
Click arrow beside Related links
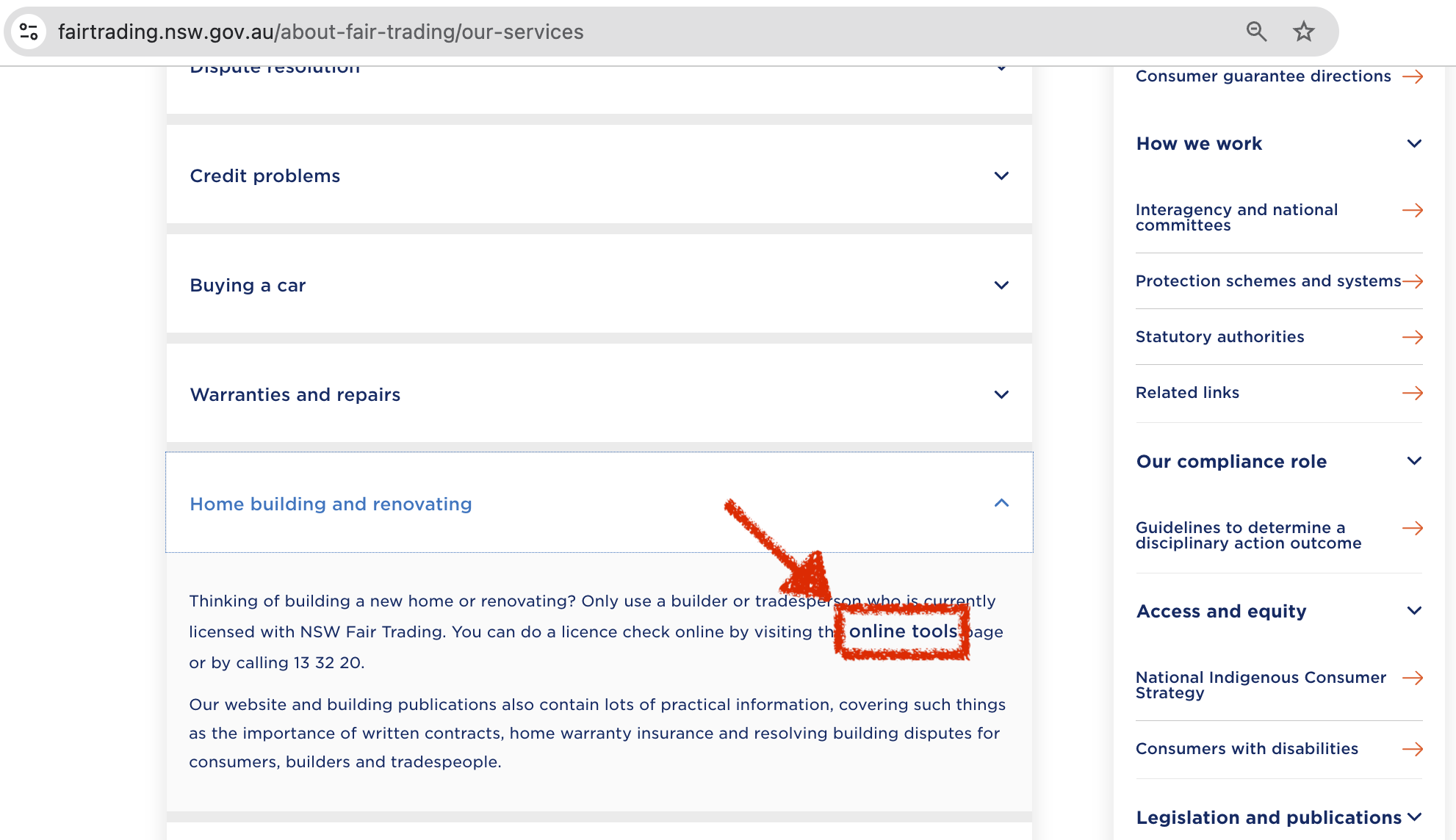pos(1412,393)
